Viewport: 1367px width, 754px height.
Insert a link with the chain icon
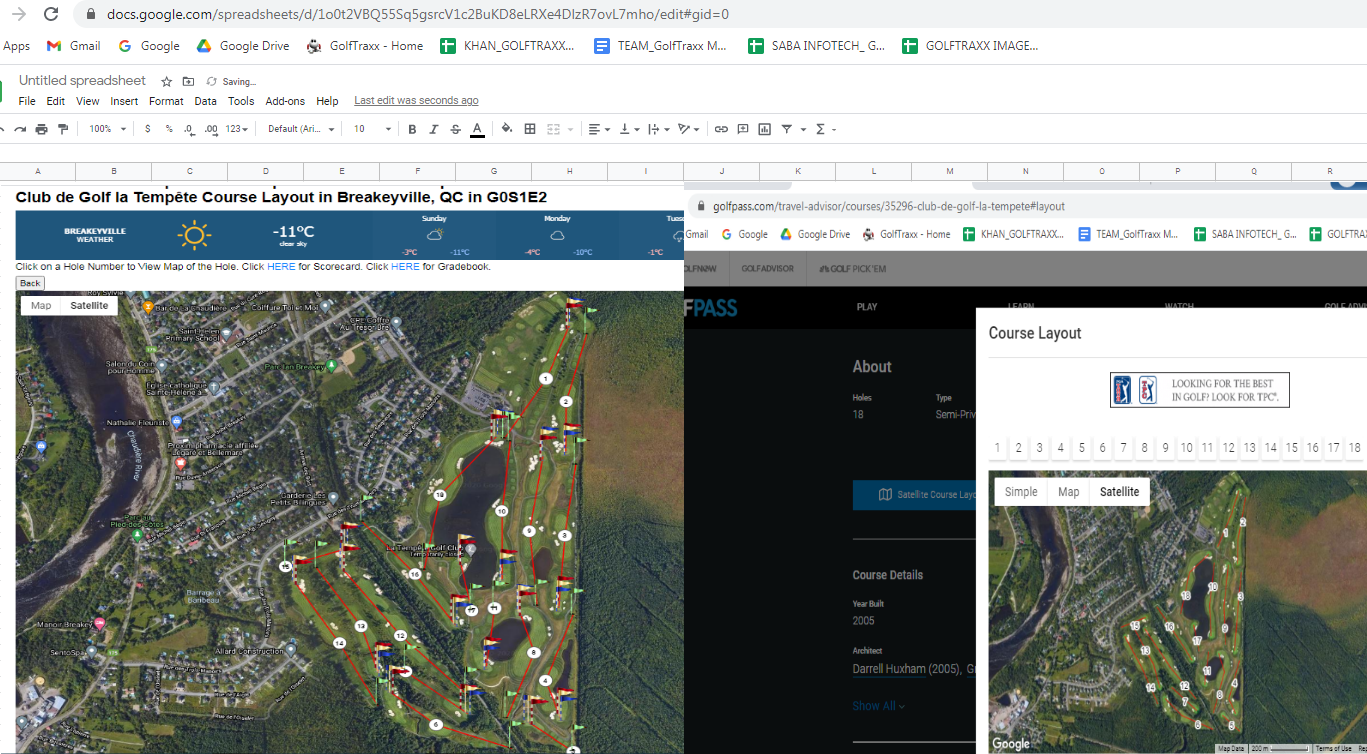(721, 129)
